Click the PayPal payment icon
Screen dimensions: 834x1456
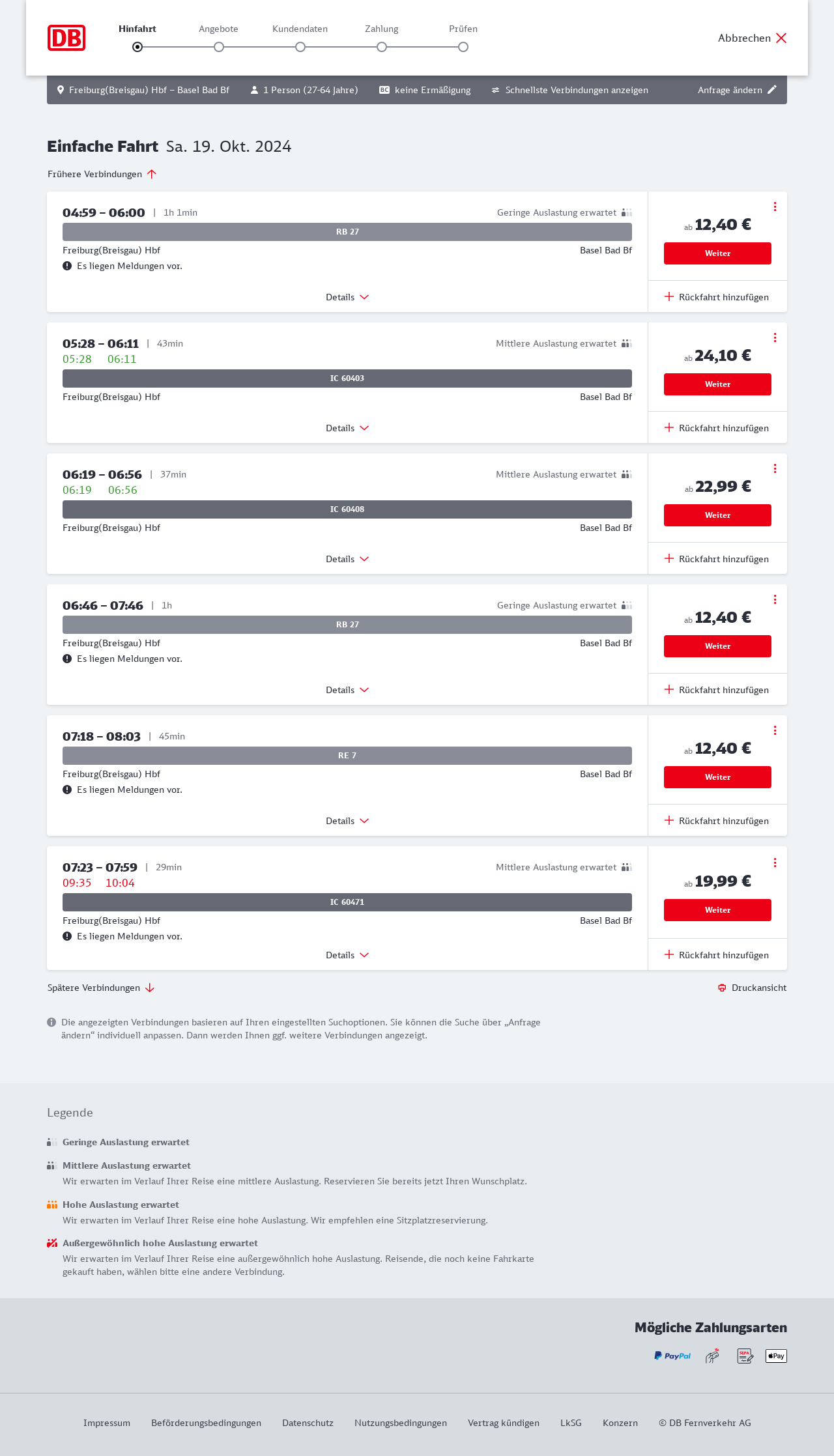[x=672, y=1356]
